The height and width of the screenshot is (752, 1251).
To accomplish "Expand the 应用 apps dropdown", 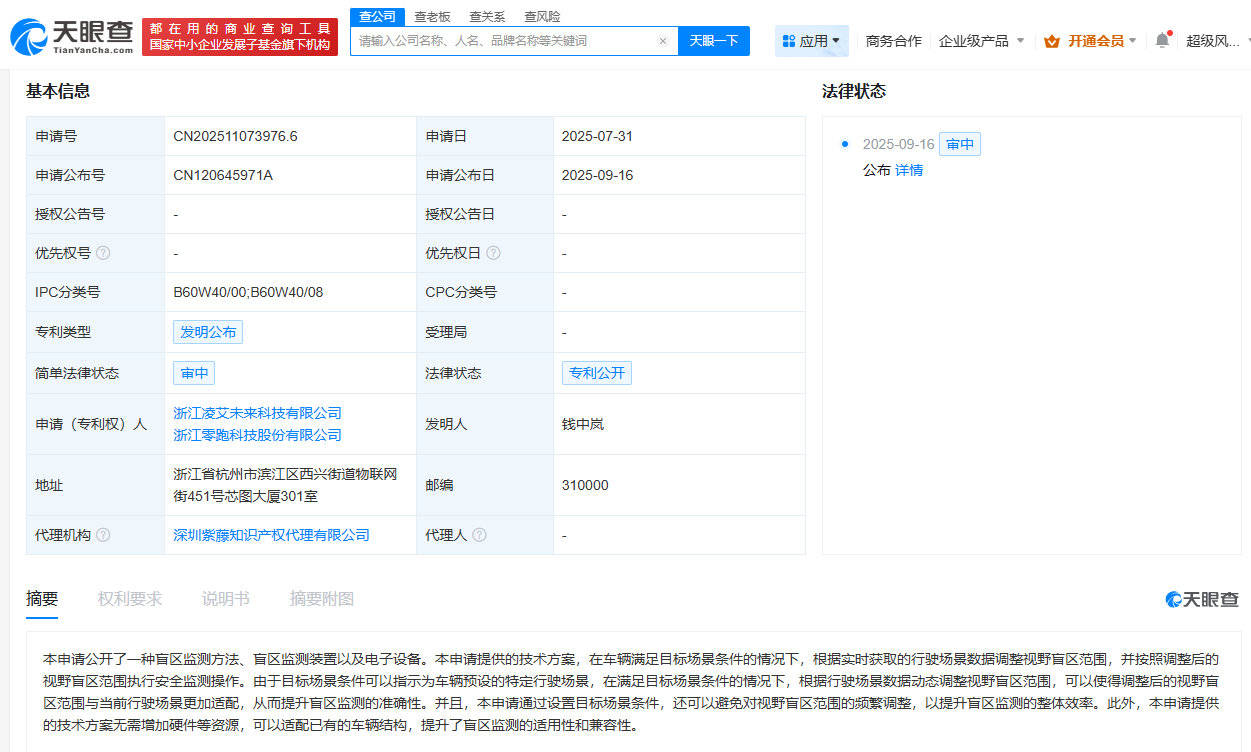I will coord(812,41).
